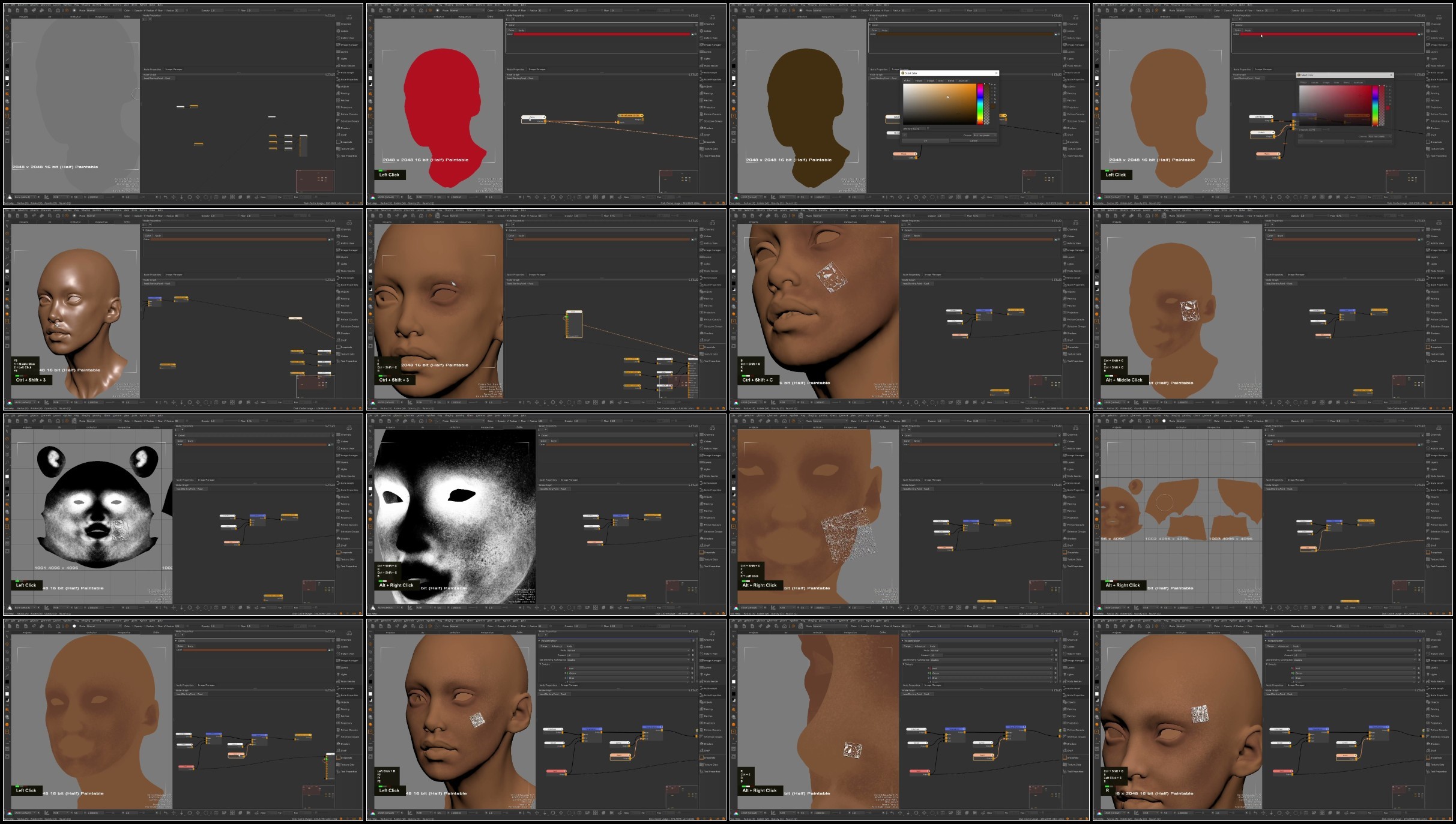This screenshot has height=824, width=1456.
Task: Click white background color swatch in dark-brown-head frame's toolbar
Action: pos(734,78)
